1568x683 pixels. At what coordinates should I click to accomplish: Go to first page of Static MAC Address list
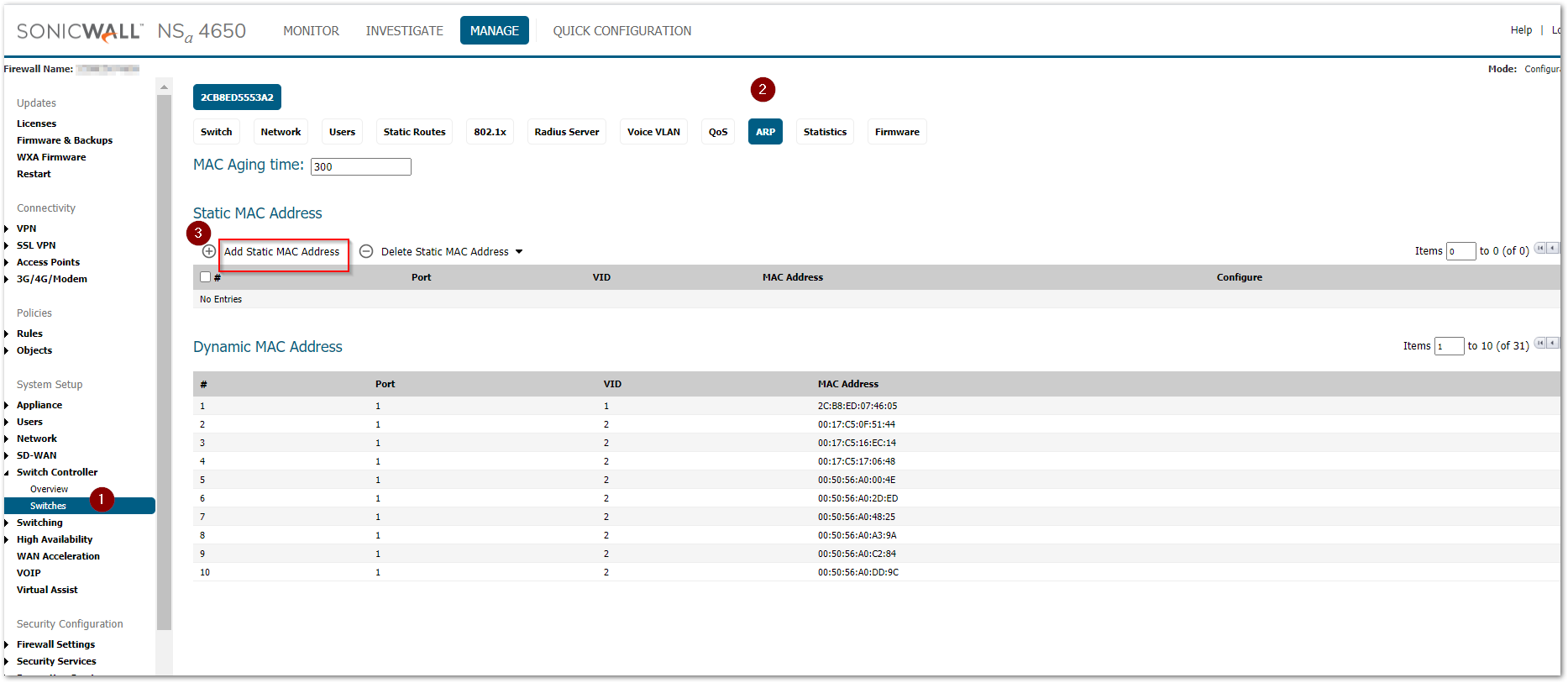[1540, 248]
